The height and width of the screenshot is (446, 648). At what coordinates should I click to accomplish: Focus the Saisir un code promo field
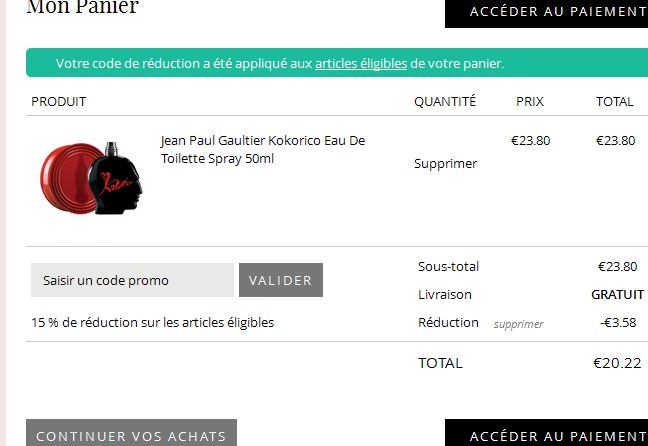coord(132,280)
